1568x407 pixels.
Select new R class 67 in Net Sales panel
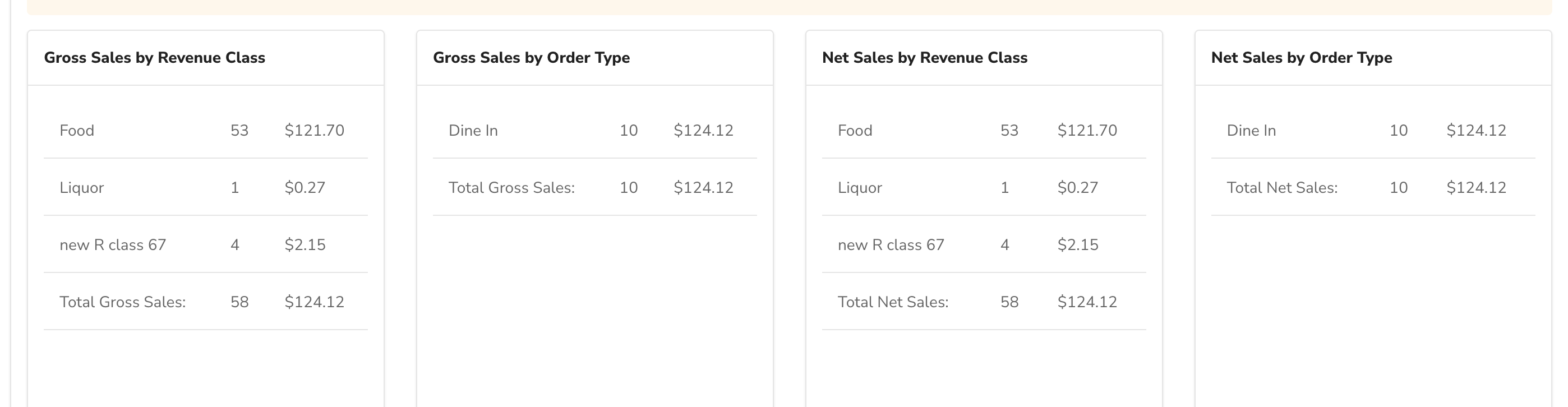[891, 245]
